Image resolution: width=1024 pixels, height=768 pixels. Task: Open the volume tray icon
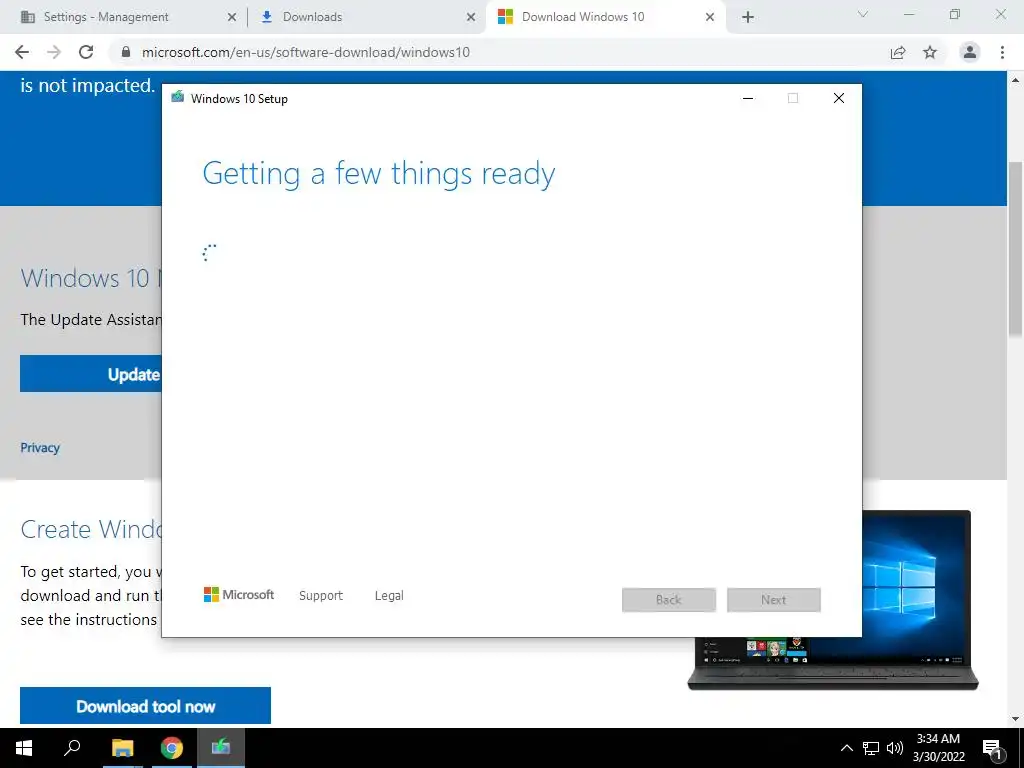click(895, 748)
